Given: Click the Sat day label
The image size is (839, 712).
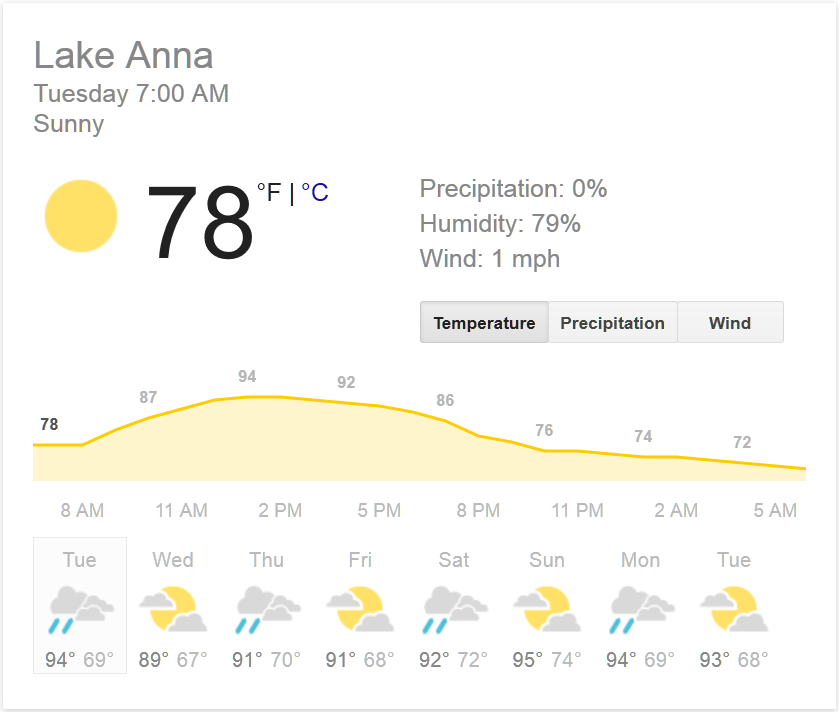Looking at the screenshot, I should (454, 560).
